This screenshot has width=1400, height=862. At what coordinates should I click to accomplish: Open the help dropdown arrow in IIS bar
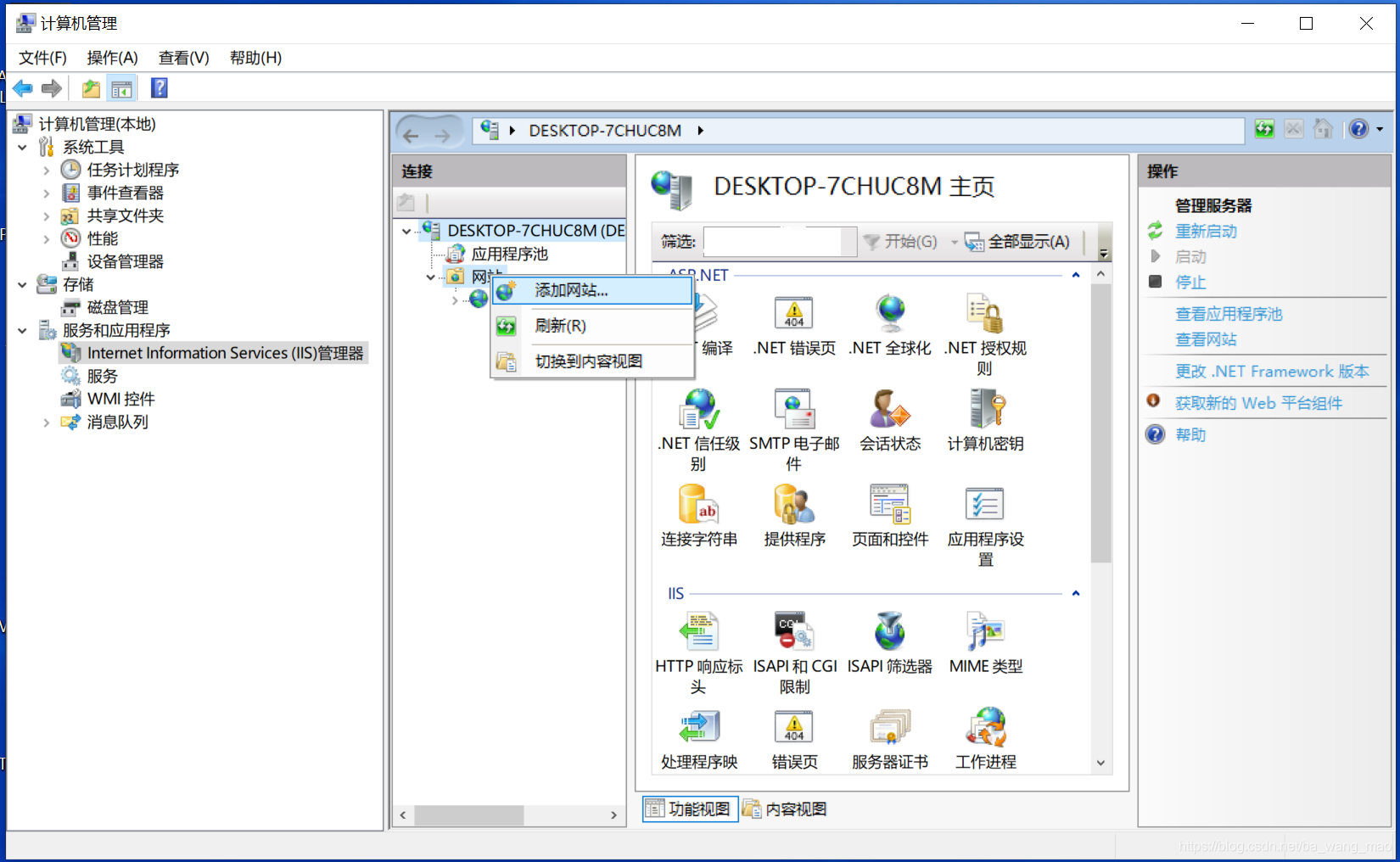[x=1380, y=129]
